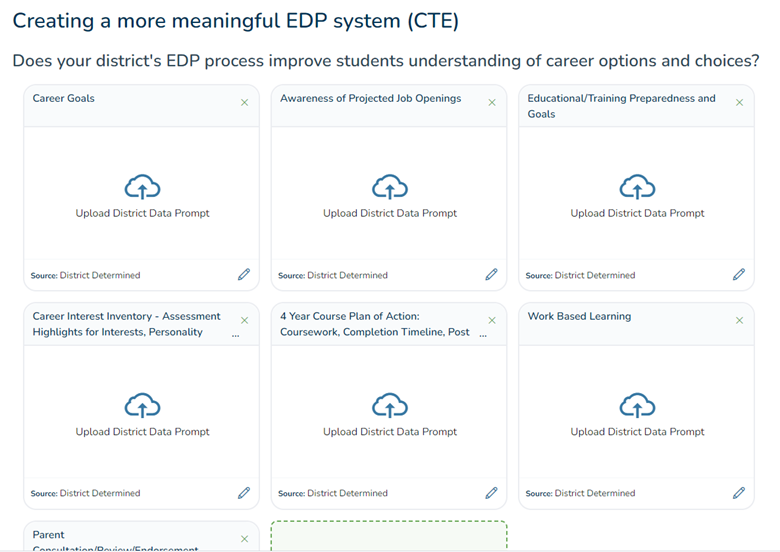Image resolution: width=780 pixels, height=552 pixels.
Task: Edit the Work Based Learning card
Action: pyautogui.click(x=739, y=492)
